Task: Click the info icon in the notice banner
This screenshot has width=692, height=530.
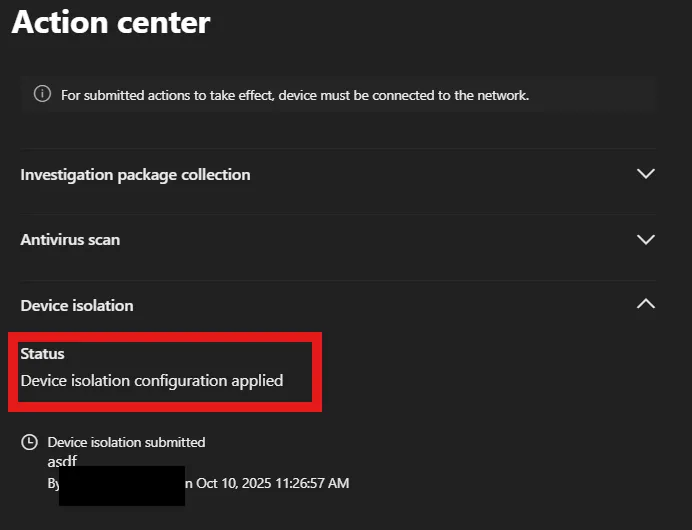Action: (42, 95)
